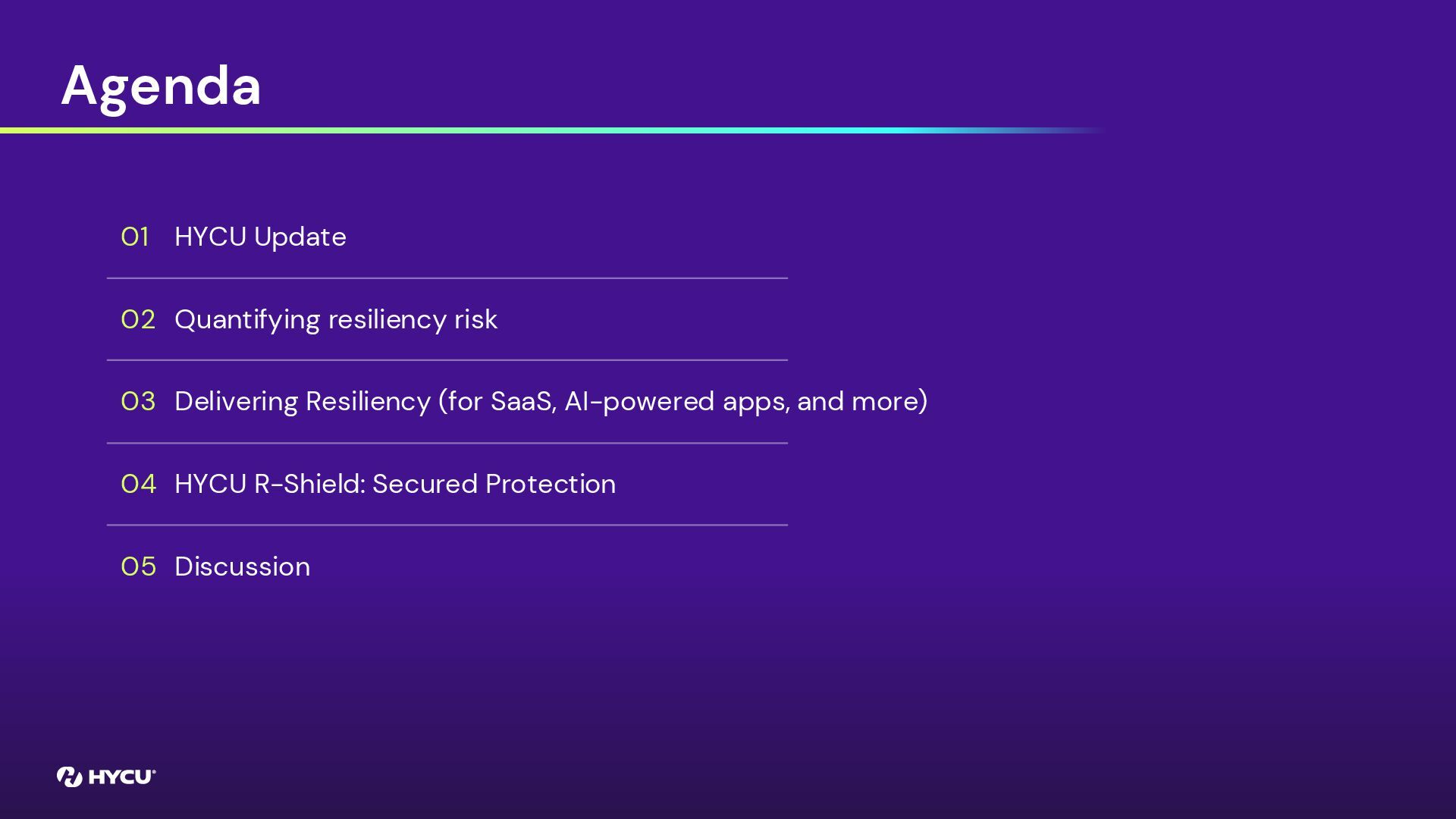Select HYCU R-Shield: Secured Protection item

[x=395, y=484]
